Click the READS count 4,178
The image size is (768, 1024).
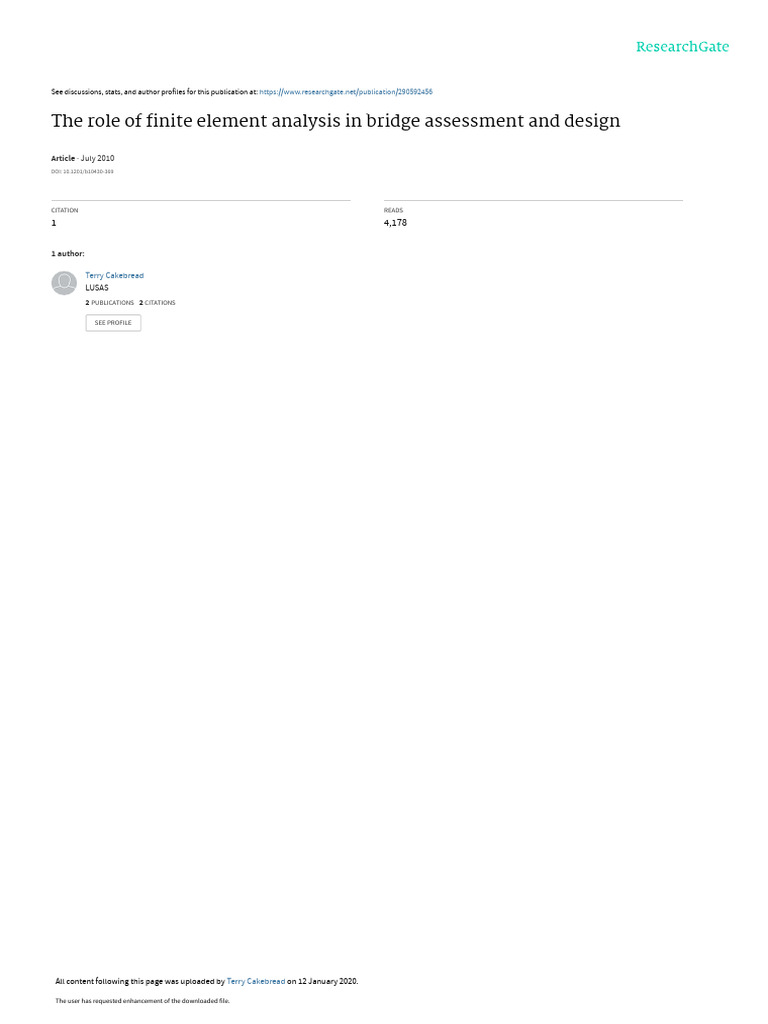click(x=395, y=223)
